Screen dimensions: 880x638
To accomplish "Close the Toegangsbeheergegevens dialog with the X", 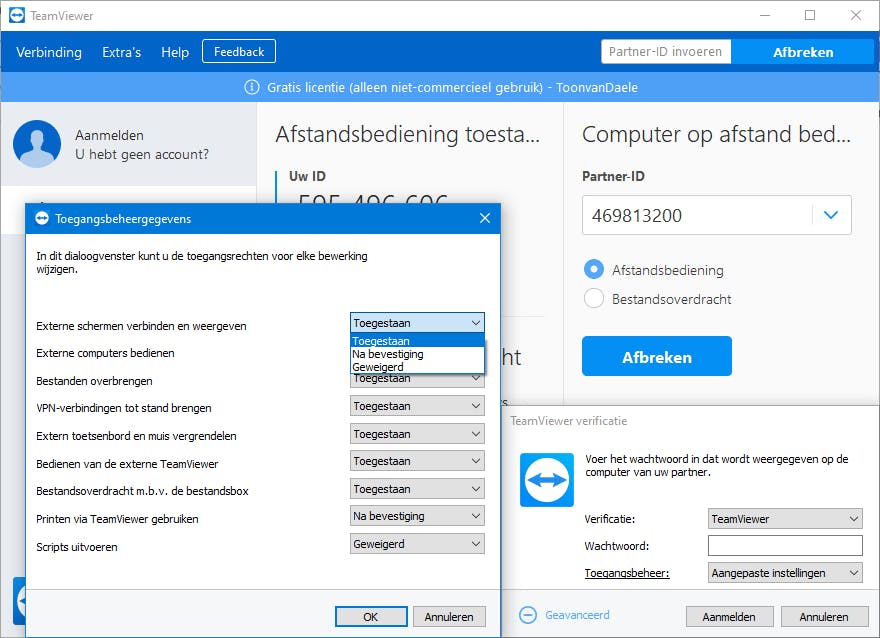I will point(485,218).
